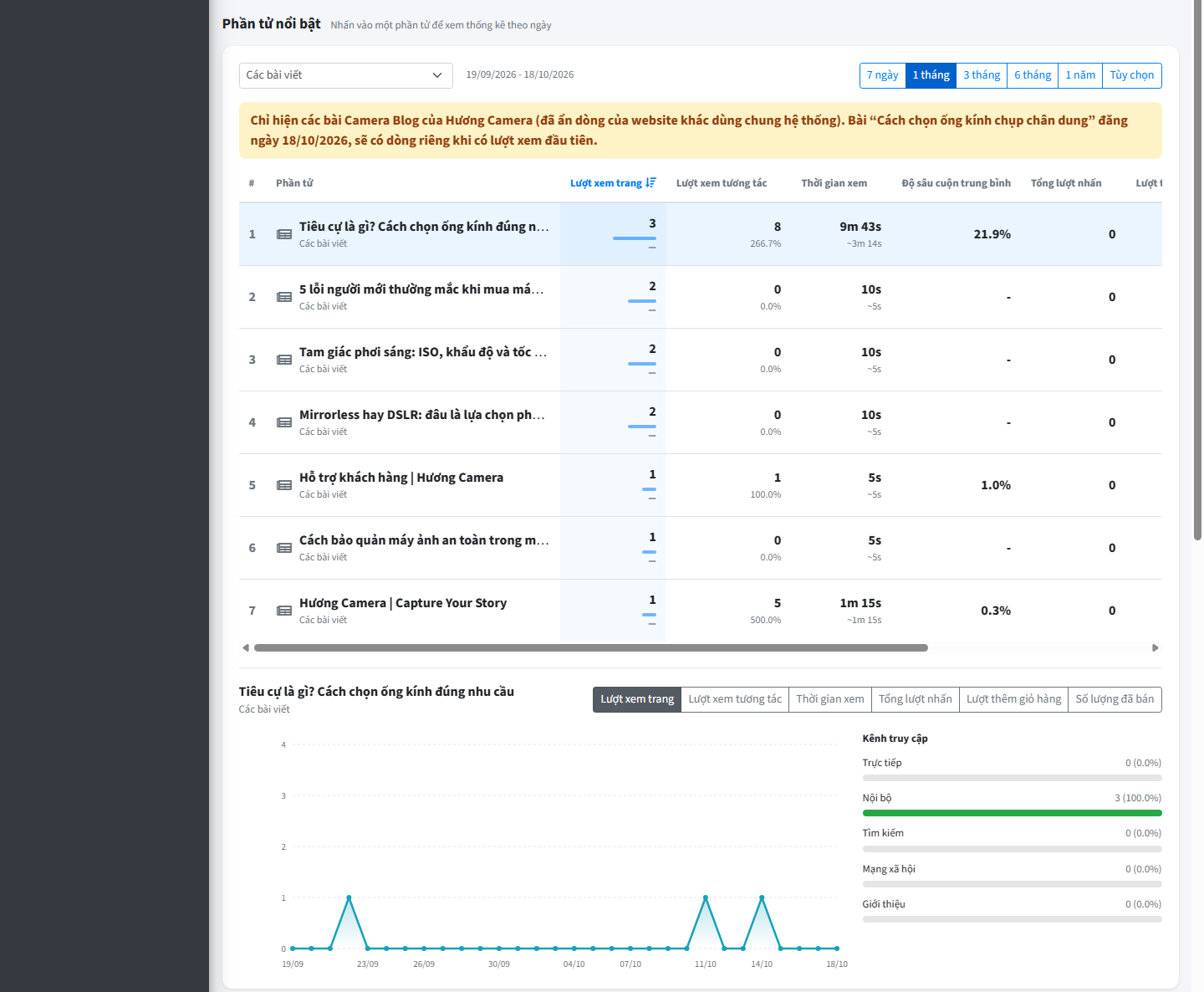
Task: Select the "7 ngày" date range
Action: click(x=883, y=75)
